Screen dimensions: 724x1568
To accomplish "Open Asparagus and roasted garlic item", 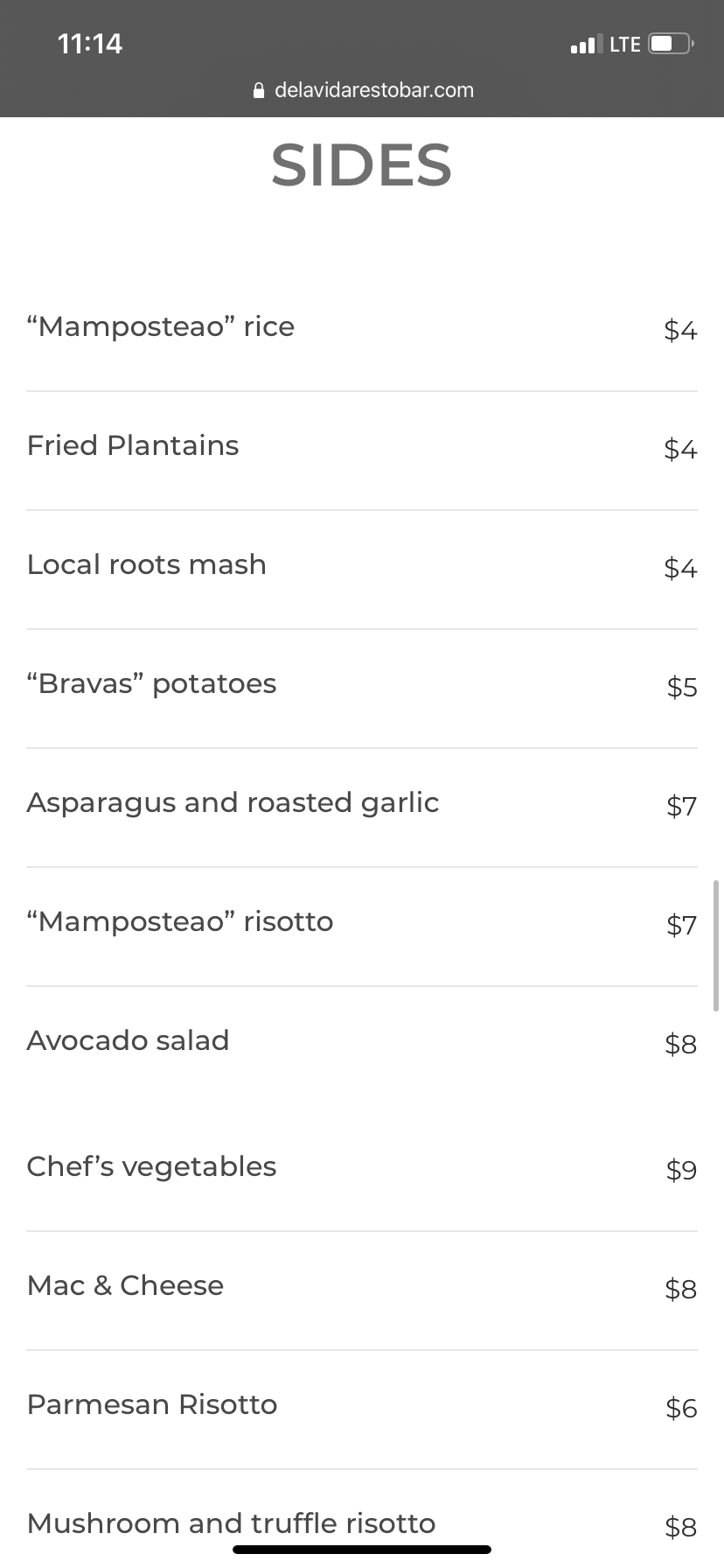I will point(233,803).
